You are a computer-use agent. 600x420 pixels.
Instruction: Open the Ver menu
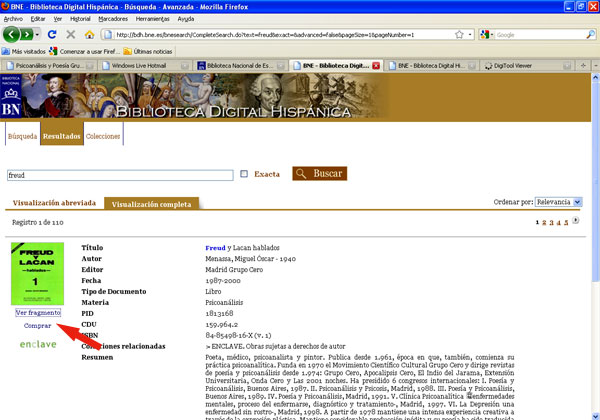coord(58,19)
